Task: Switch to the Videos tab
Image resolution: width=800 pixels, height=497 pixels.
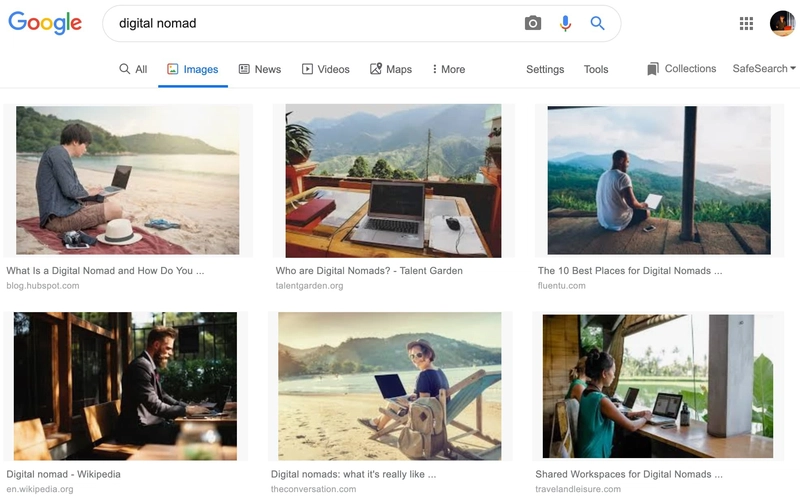Action: [x=325, y=69]
